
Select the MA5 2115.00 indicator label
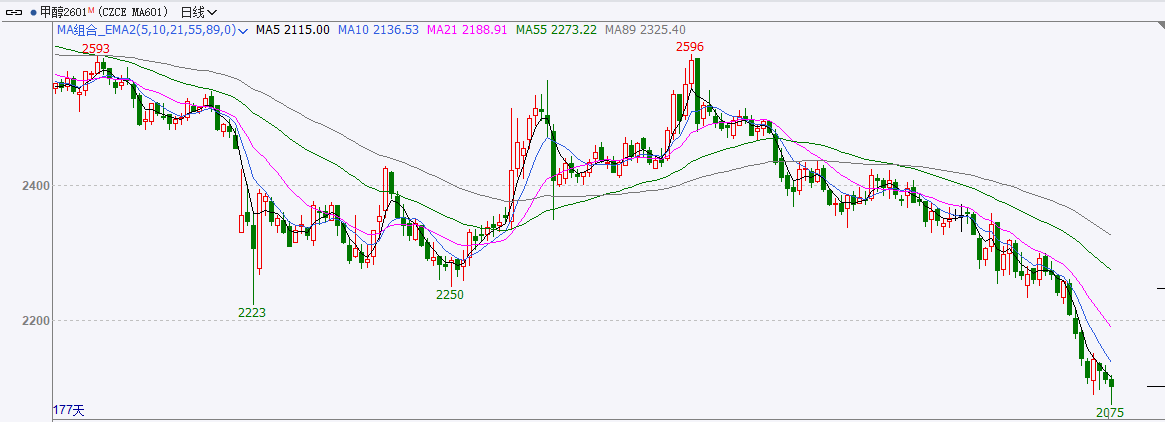[292, 30]
